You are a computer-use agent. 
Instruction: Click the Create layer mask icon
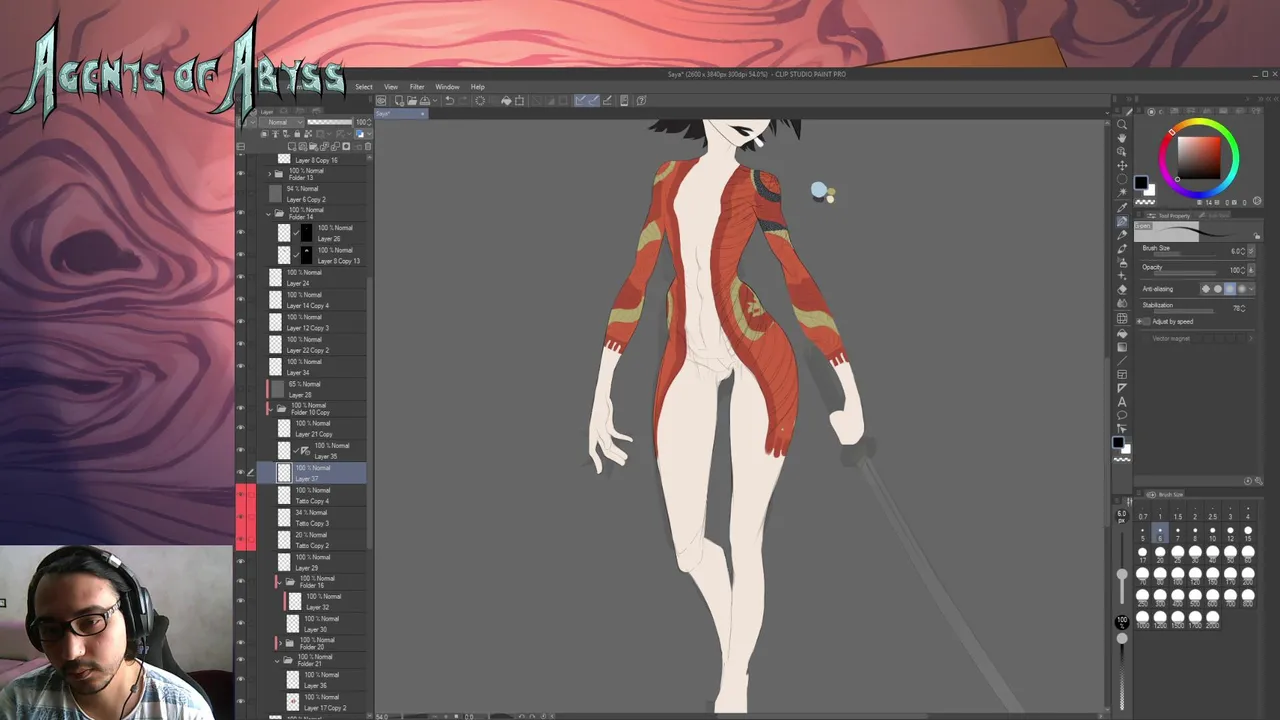pyautogui.click(x=346, y=146)
